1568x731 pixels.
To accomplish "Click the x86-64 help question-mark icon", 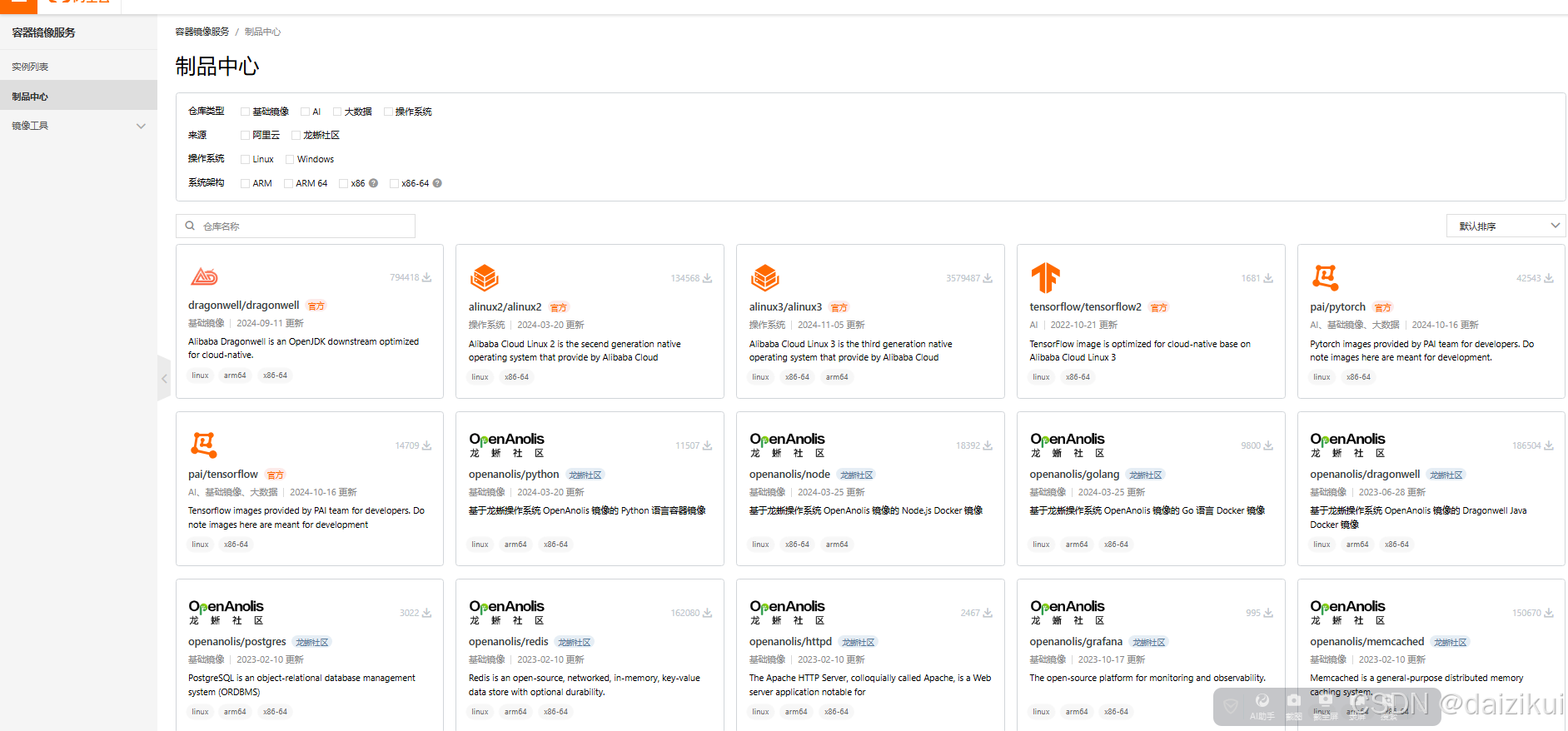I will 437,183.
